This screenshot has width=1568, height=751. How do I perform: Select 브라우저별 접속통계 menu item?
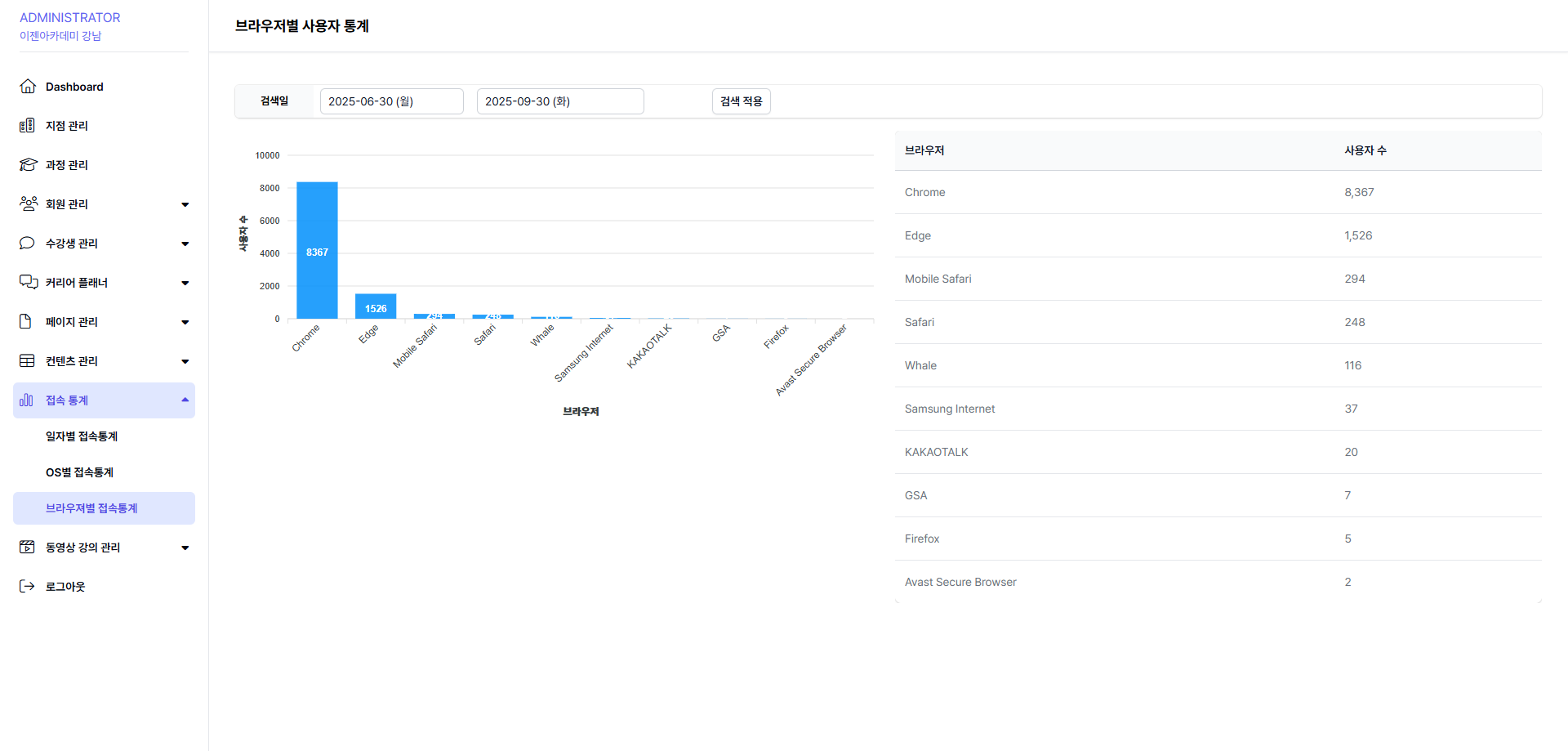pyautogui.click(x=91, y=508)
